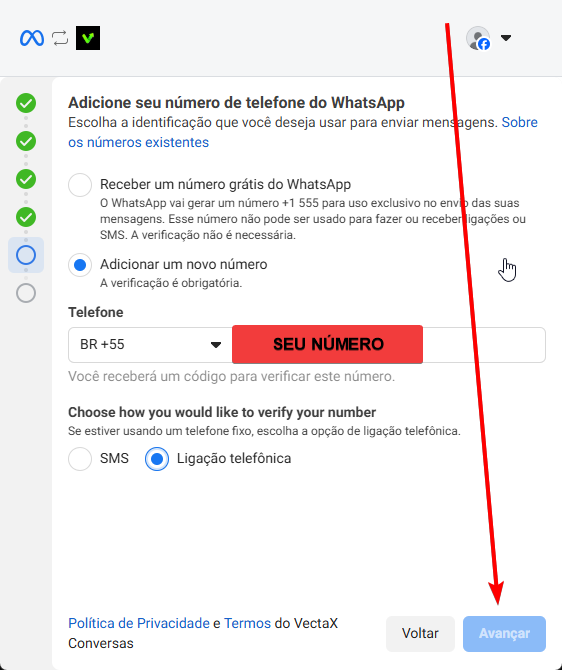Viewport: 562px width, 670px height.
Task: Select Adicionar um novo número option
Action: pyautogui.click(x=80, y=265)
